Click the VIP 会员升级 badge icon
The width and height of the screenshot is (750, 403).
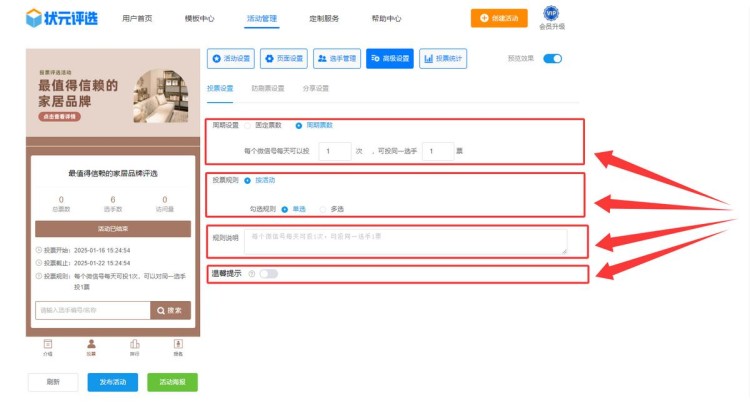[551, 14]
